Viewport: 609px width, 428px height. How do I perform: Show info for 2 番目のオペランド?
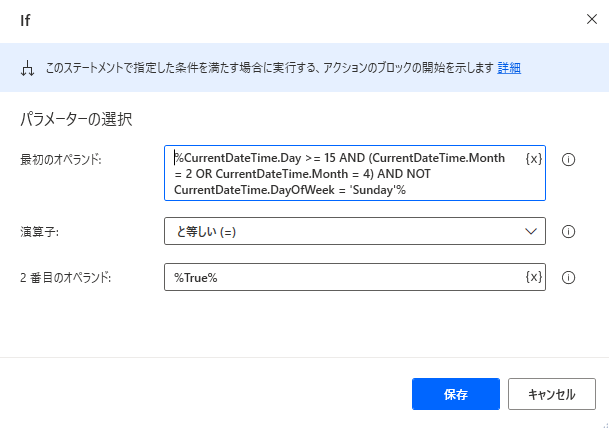[568, 277]
